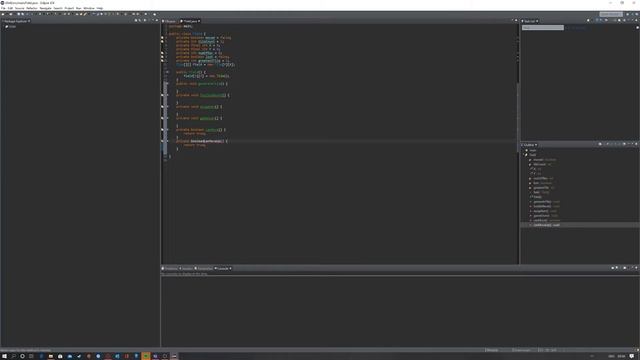Open the Windows notification center icon
This screenshot has height=360, width=640.
pos(632,356)
